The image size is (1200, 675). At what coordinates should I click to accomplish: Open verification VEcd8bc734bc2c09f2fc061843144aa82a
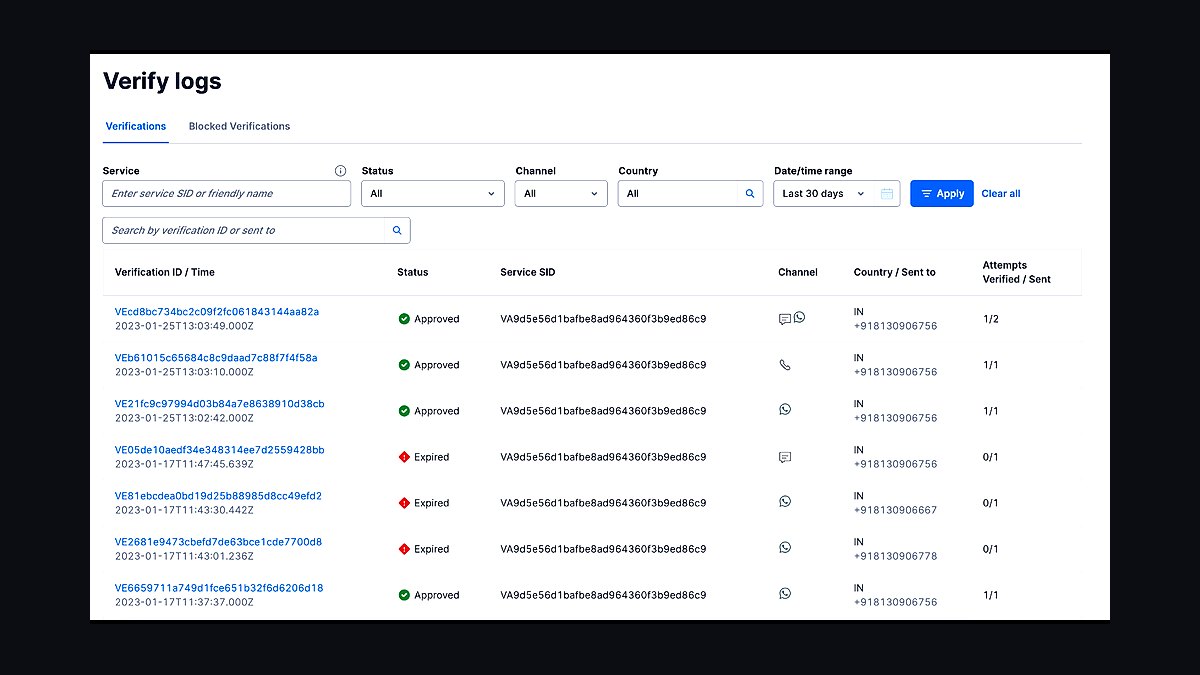217,312
